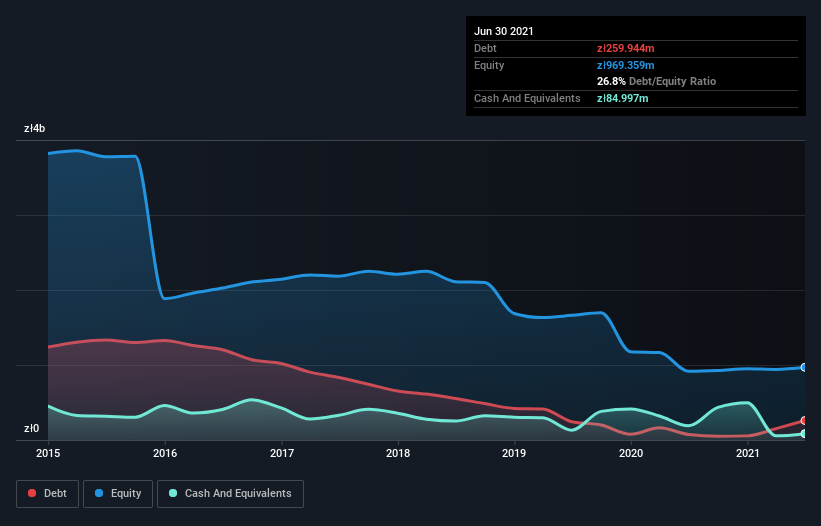The width and height of the screenshot is (821, 526).
Task: Click the teal Cash legend dot
Action: [173, 493]
